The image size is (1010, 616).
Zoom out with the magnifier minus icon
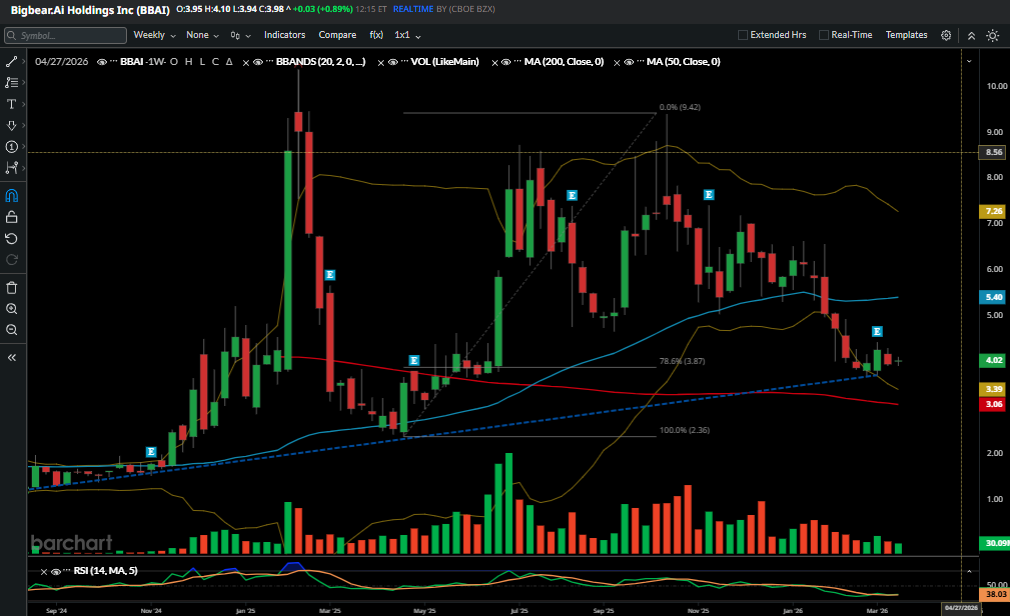tap(12, 330)
